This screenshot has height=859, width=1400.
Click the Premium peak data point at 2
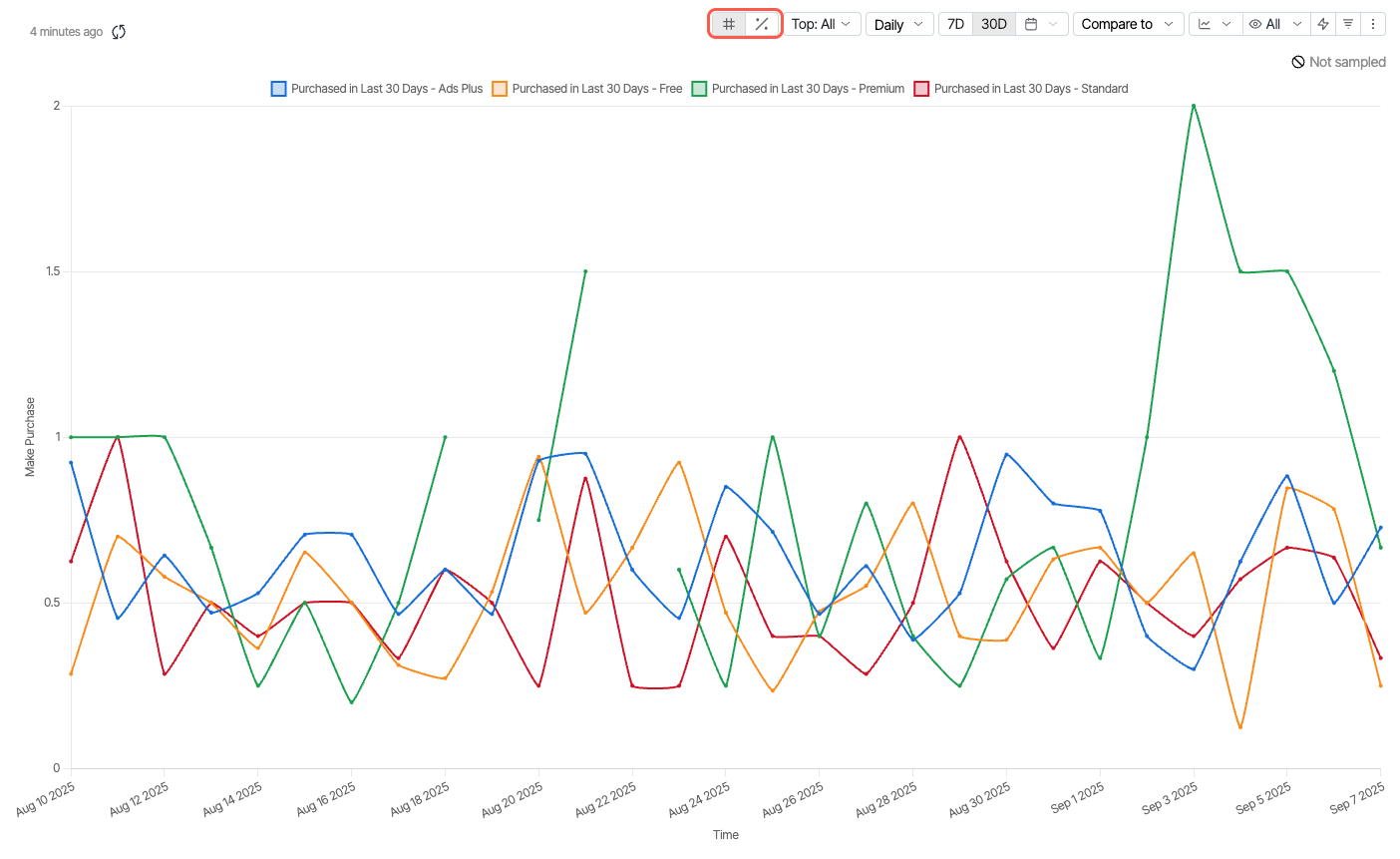pyautogui.click(x=1194, y=106)
